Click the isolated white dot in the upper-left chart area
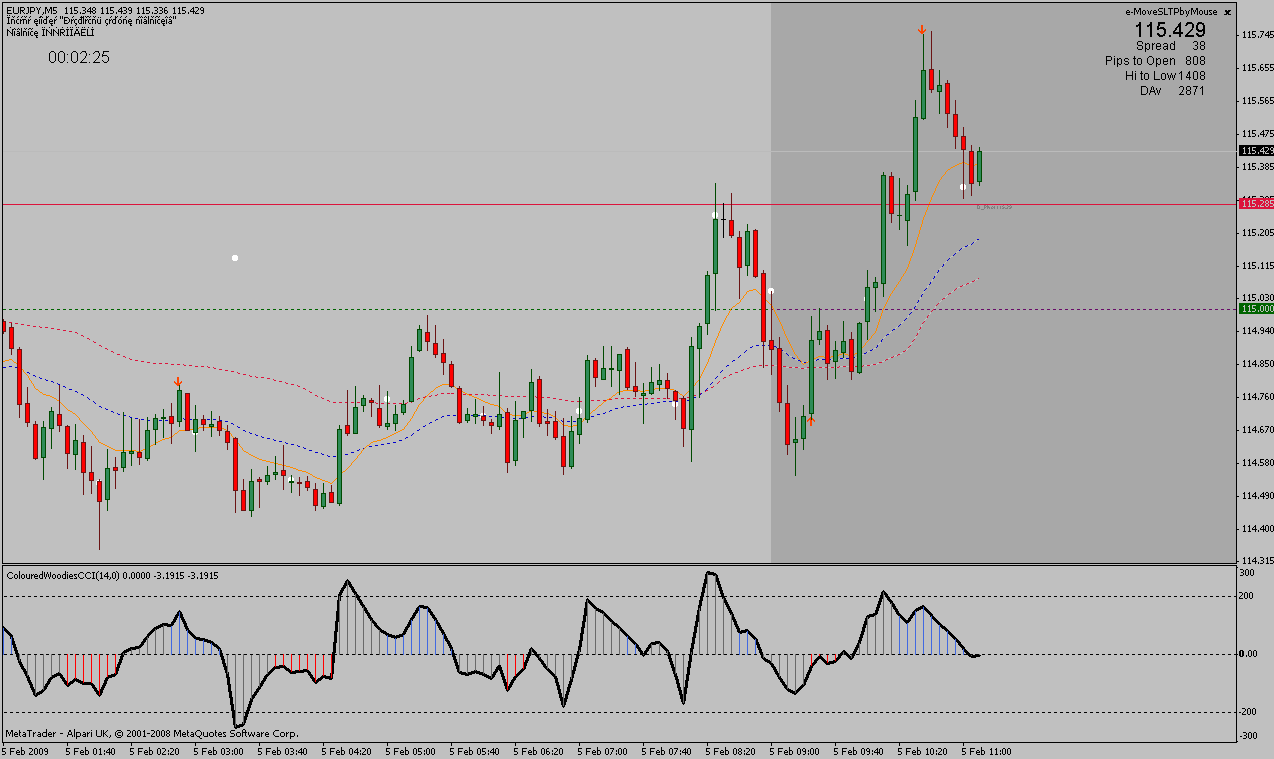1274x759 pixels. click(x=235, y=258)
